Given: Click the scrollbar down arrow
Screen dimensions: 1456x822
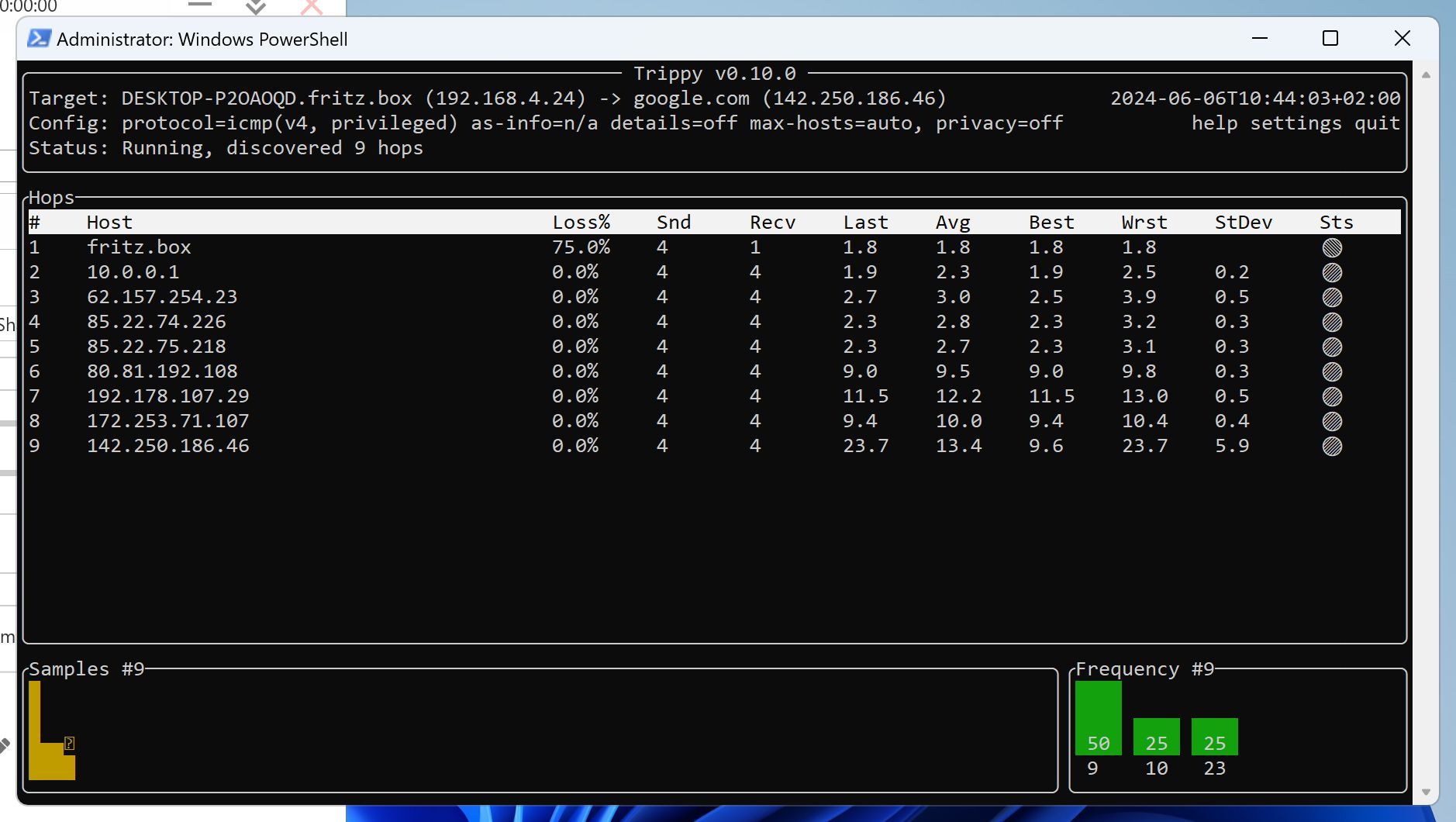Looking at the screenshot, I should click(x=1426, y=792).
